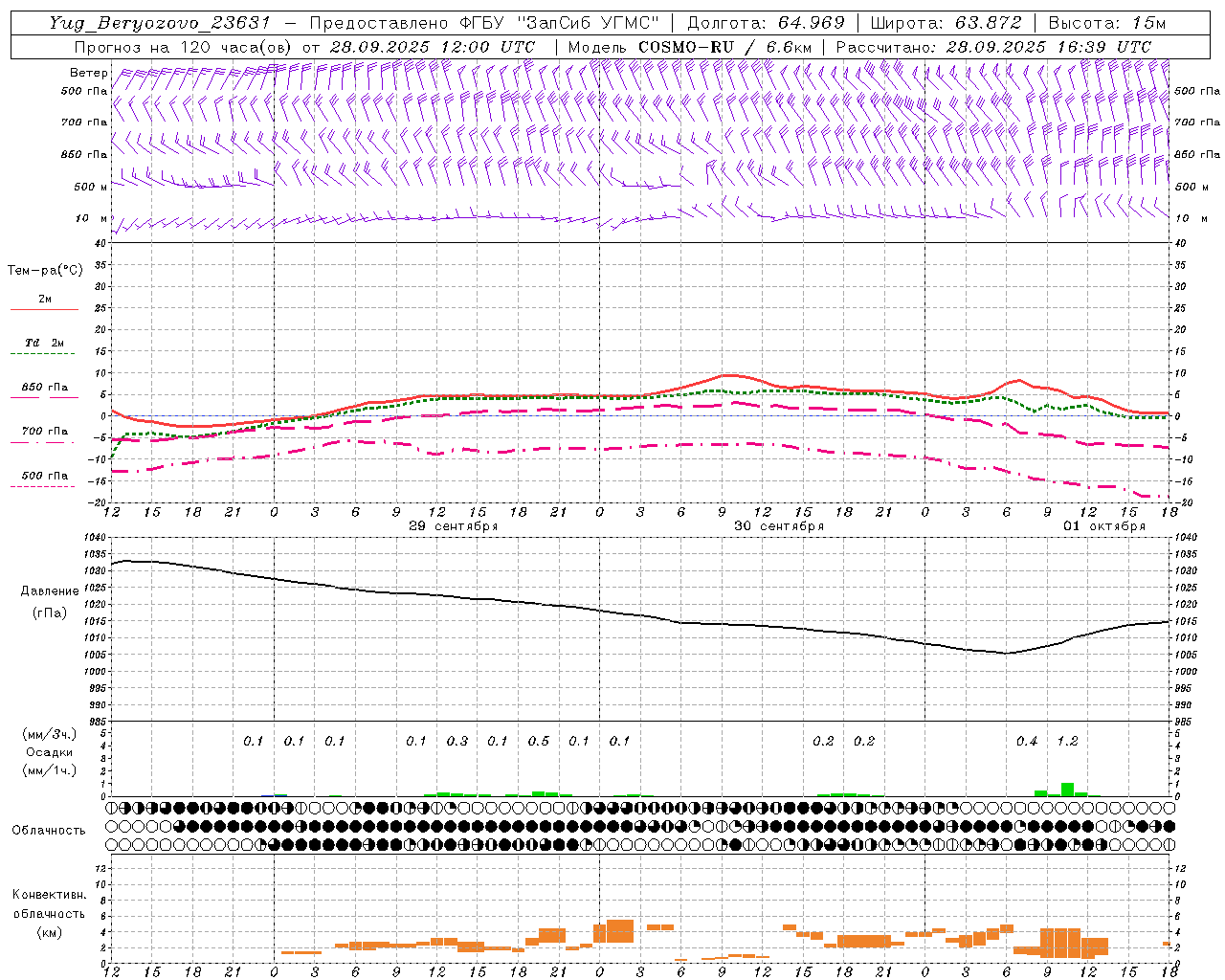1225x980 pixels.
Task: Click the 700 гПа temperature legend entry
Action: pos(44,432)
